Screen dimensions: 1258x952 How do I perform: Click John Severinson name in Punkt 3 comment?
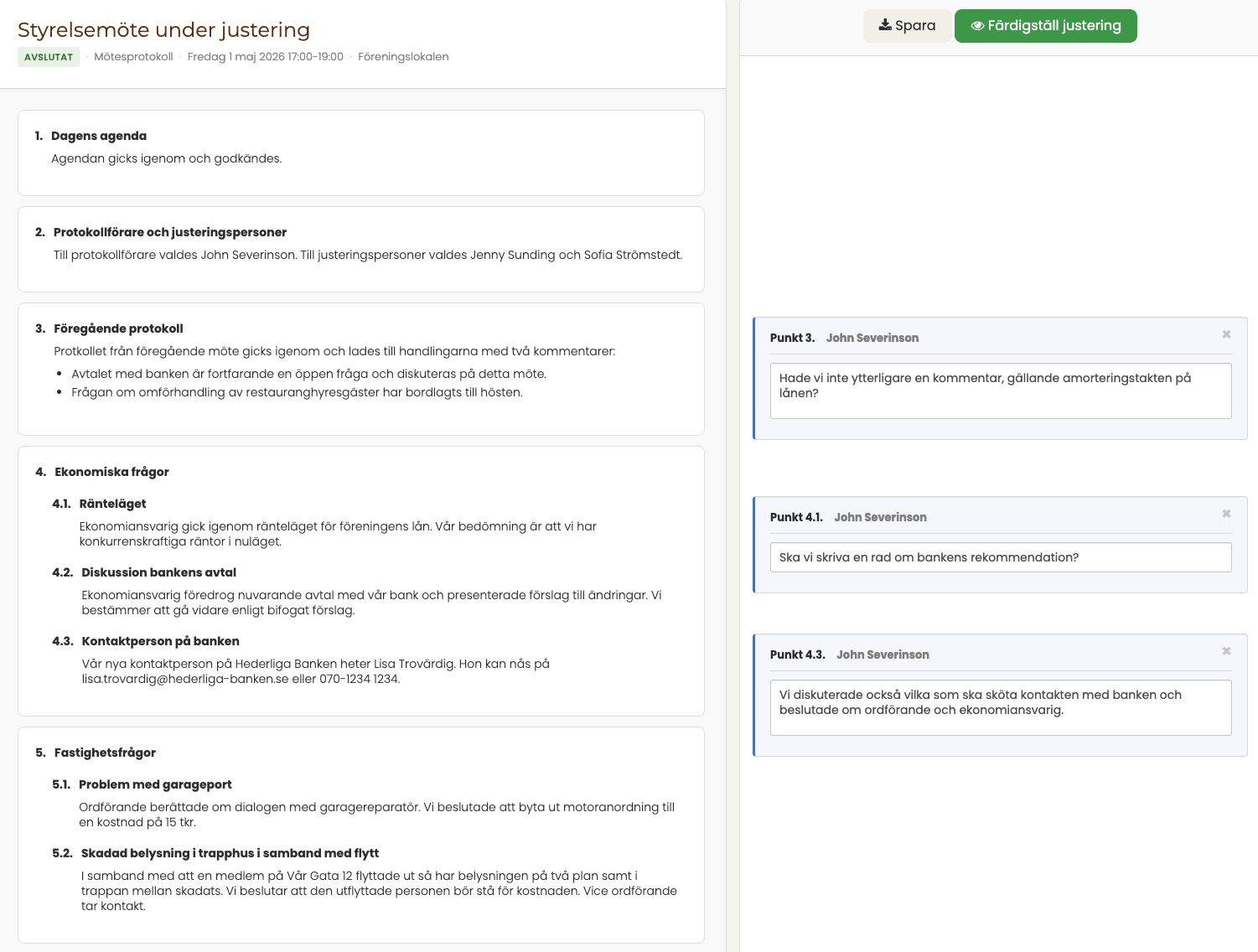click(872, 338)
